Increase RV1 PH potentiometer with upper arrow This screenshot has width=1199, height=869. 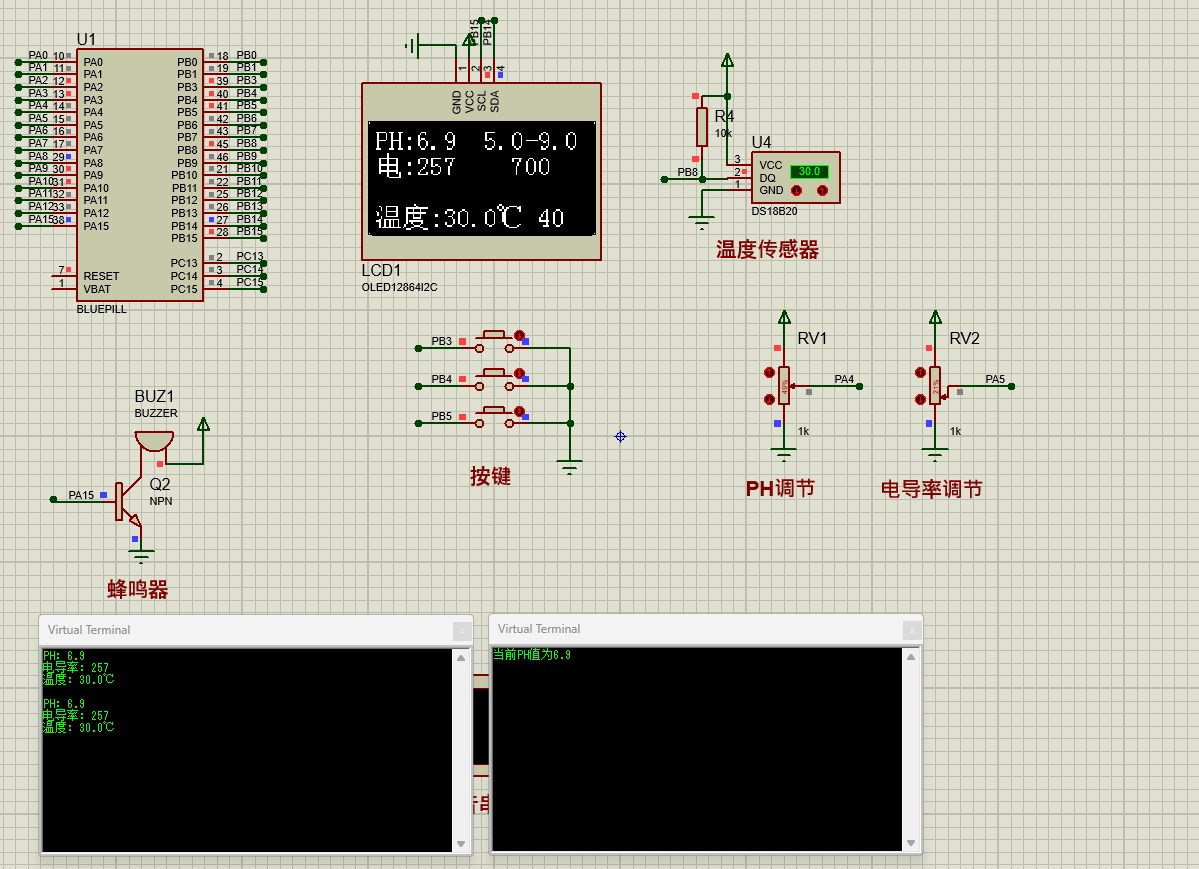pyautogui.click(x=769, y=373)
